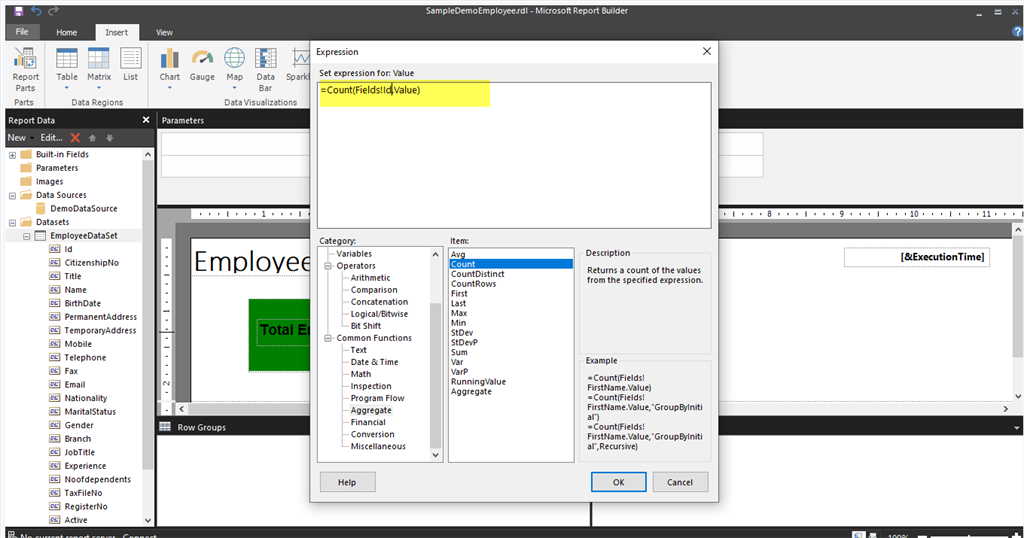Select the Parameters folder

[x=57, y=168]
